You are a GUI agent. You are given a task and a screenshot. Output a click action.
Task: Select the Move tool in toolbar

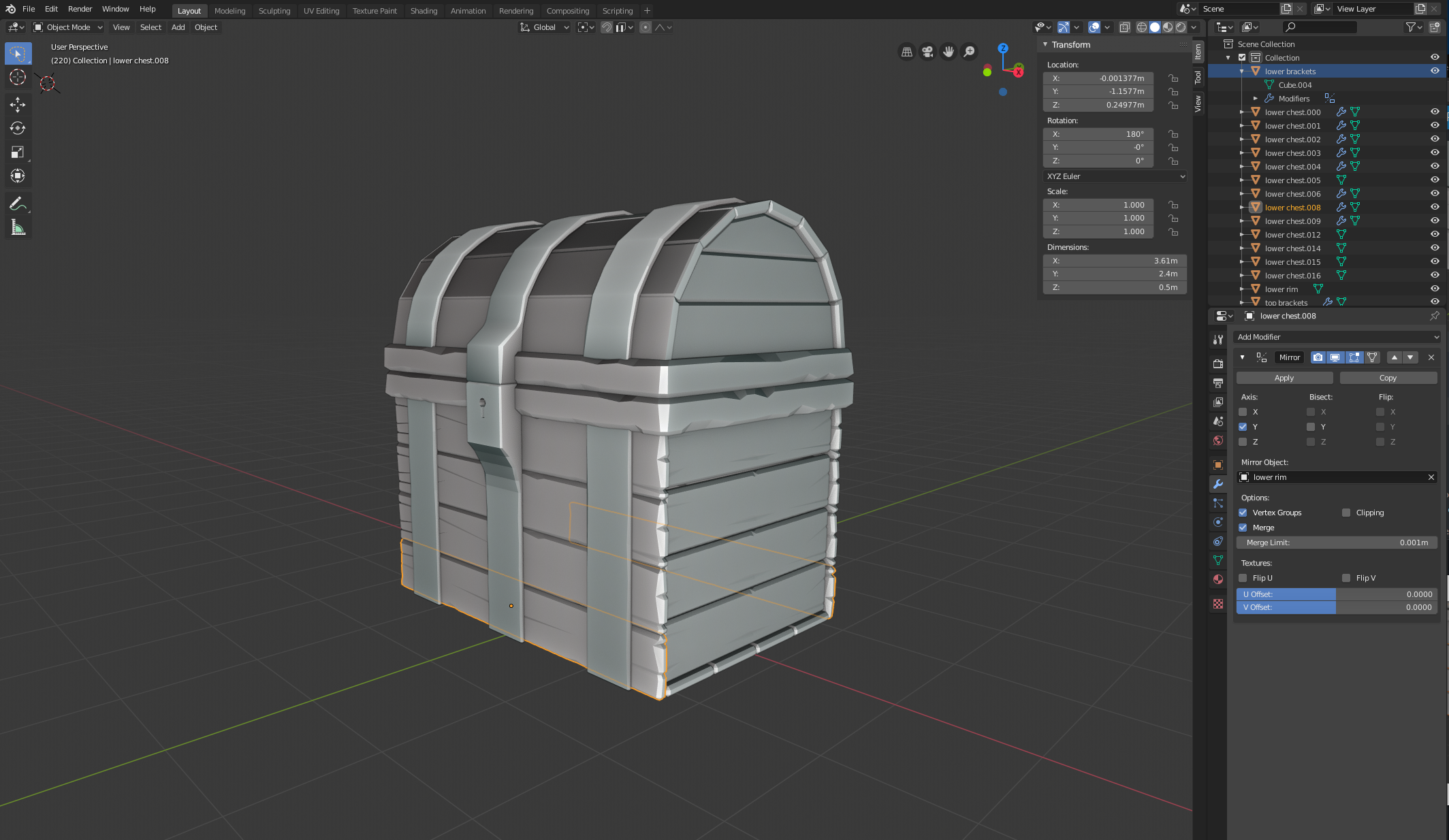(18, 104)
